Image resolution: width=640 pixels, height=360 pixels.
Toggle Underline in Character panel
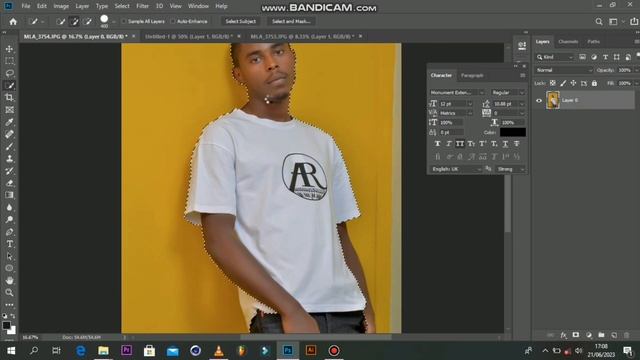505,144
